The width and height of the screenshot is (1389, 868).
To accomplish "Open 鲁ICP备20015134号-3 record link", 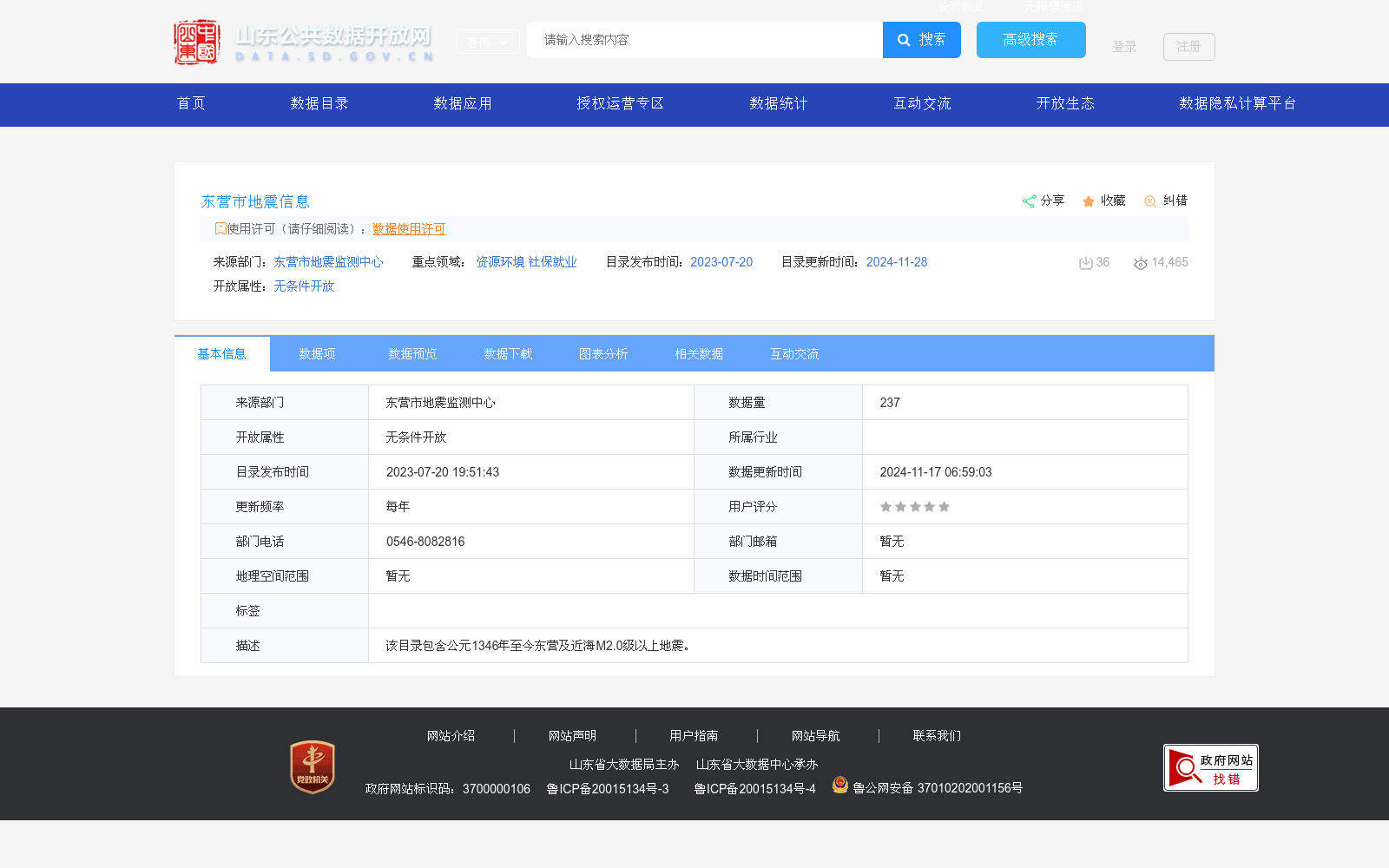I will pyautogui.click(x=608, y=789).
